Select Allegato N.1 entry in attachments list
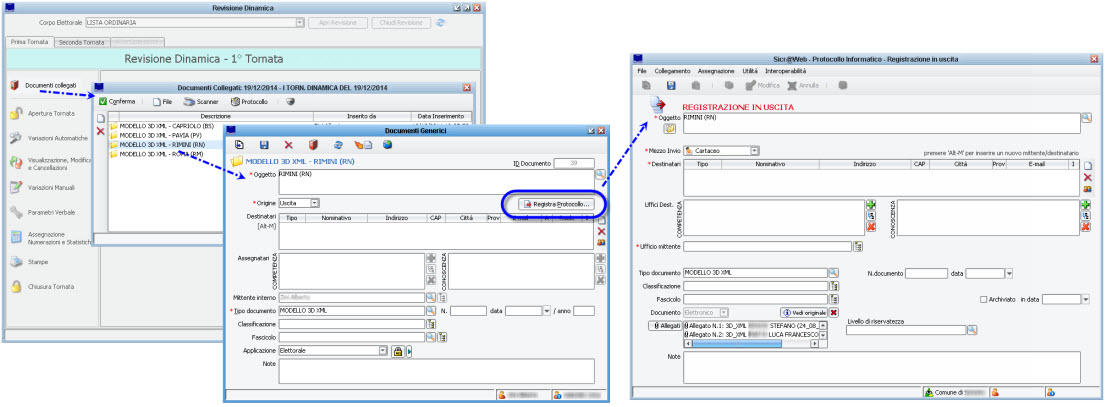 click(x=750, y=325)
